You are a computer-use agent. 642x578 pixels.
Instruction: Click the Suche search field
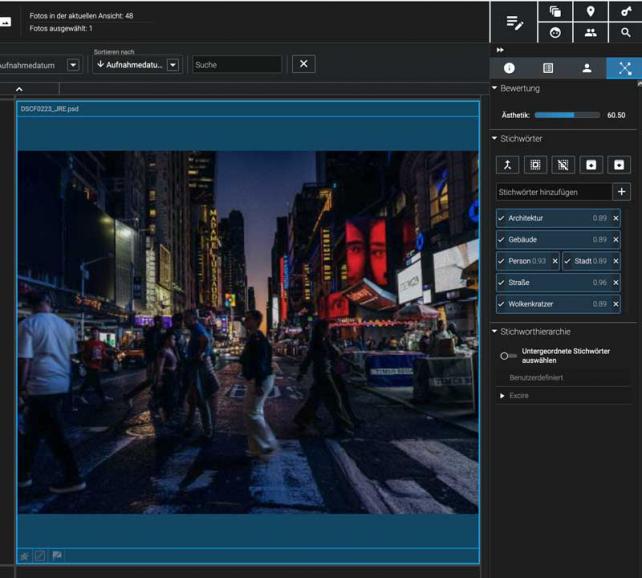pos(237,65)
